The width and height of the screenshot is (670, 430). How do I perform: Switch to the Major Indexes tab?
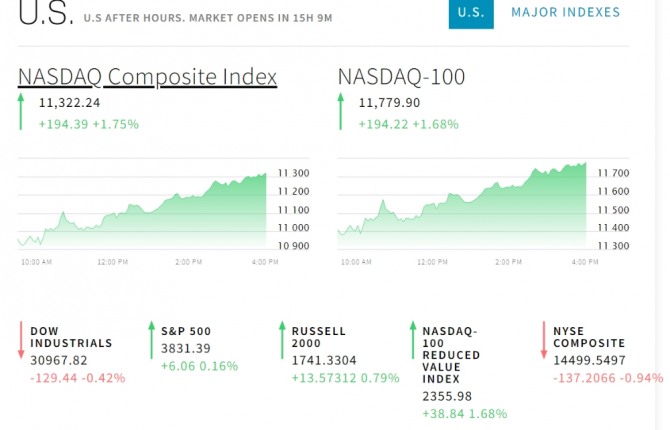[565, 13]
